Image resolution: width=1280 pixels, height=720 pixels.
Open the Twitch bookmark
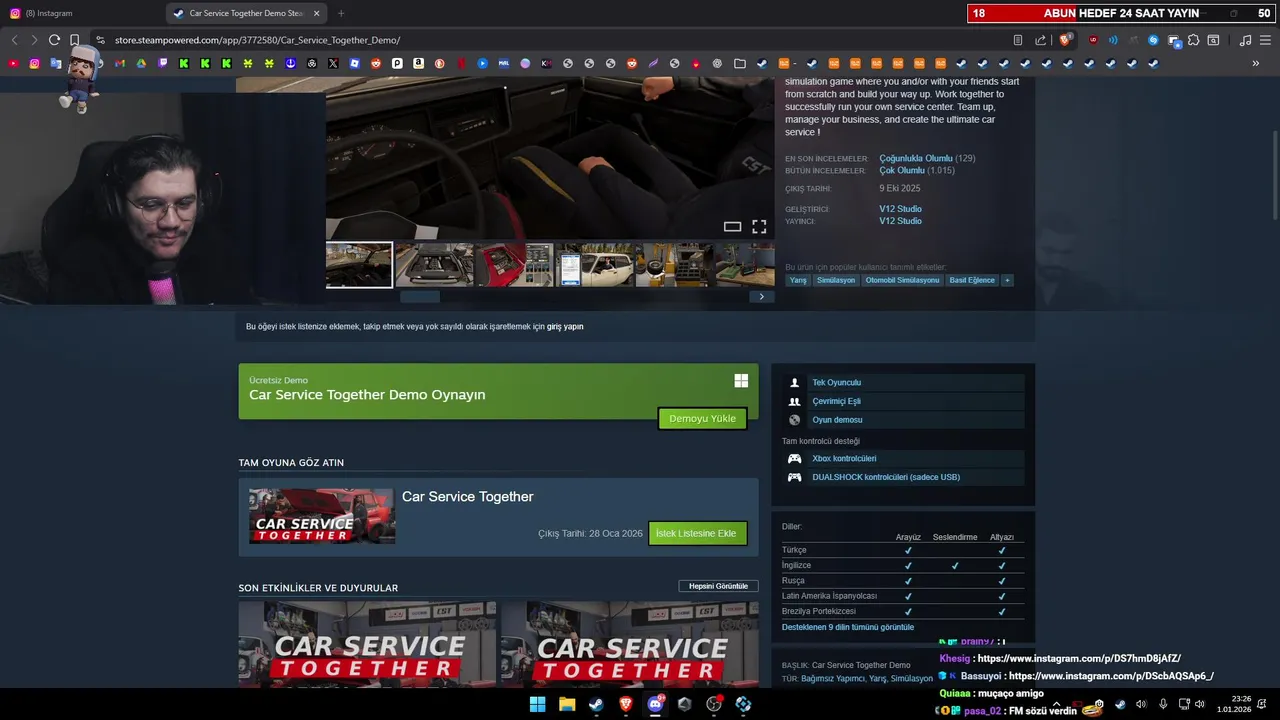pos(163,63)
